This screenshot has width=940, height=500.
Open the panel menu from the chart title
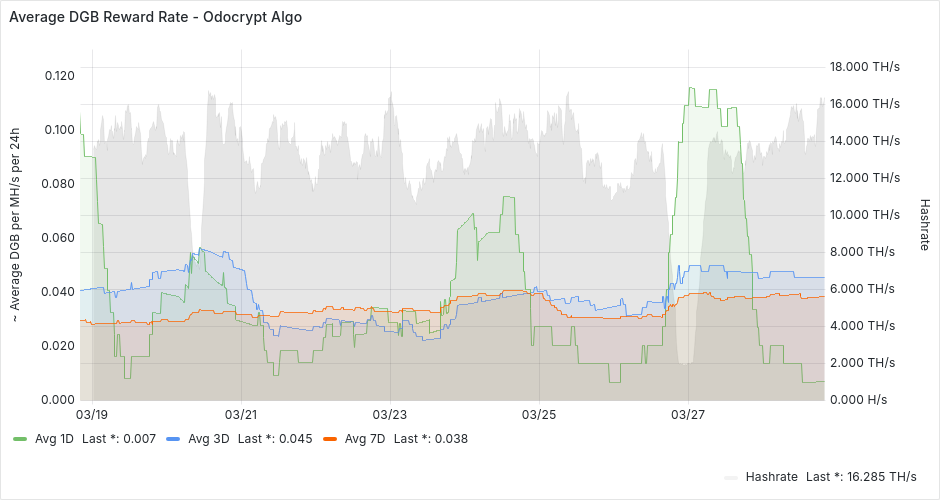click(x=155, y=18)
